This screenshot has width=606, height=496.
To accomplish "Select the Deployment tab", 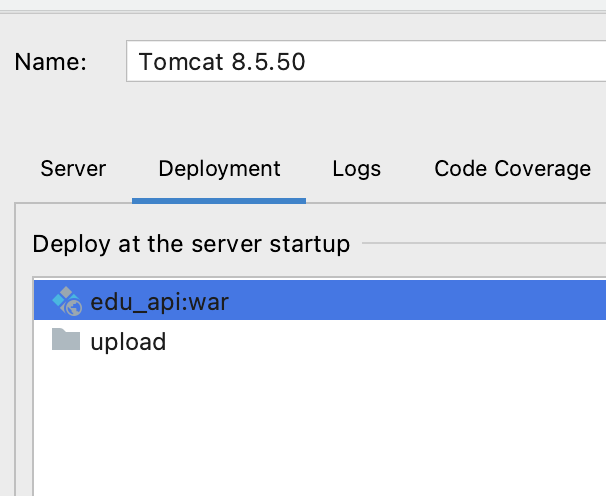I will click(x=219, y=169).
